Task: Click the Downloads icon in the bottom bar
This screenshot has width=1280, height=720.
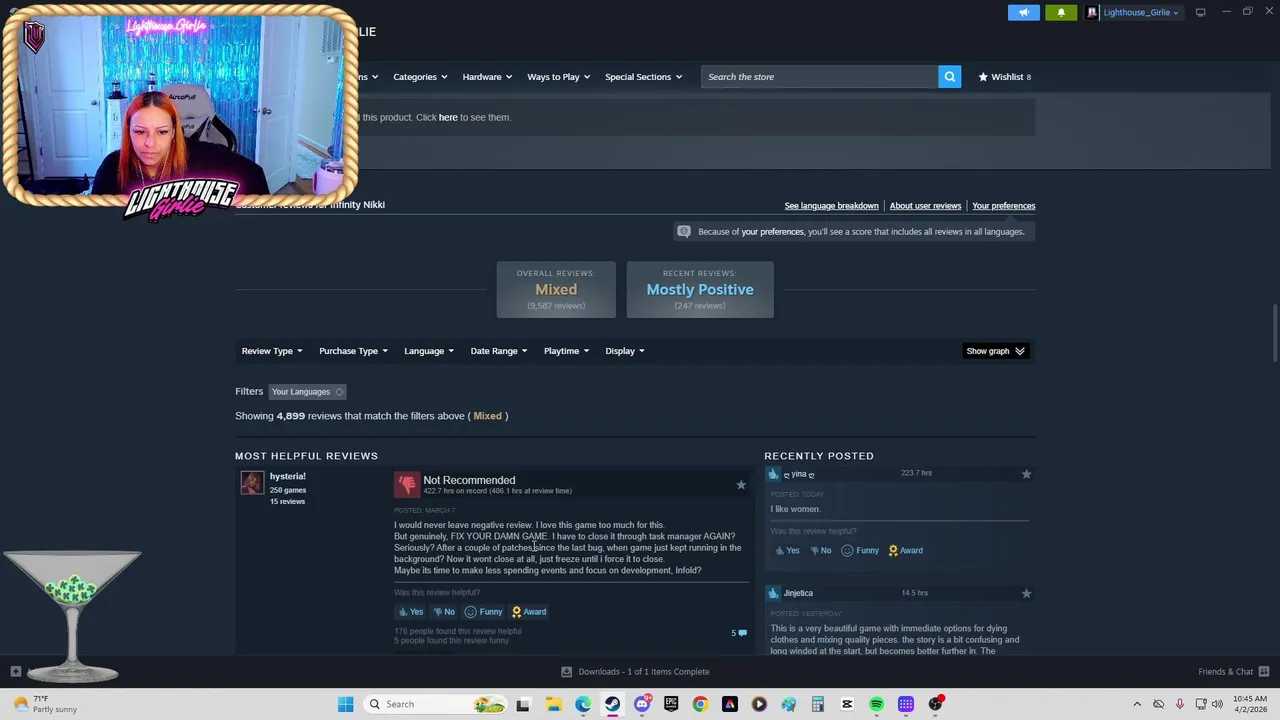Action: [566, 672]
